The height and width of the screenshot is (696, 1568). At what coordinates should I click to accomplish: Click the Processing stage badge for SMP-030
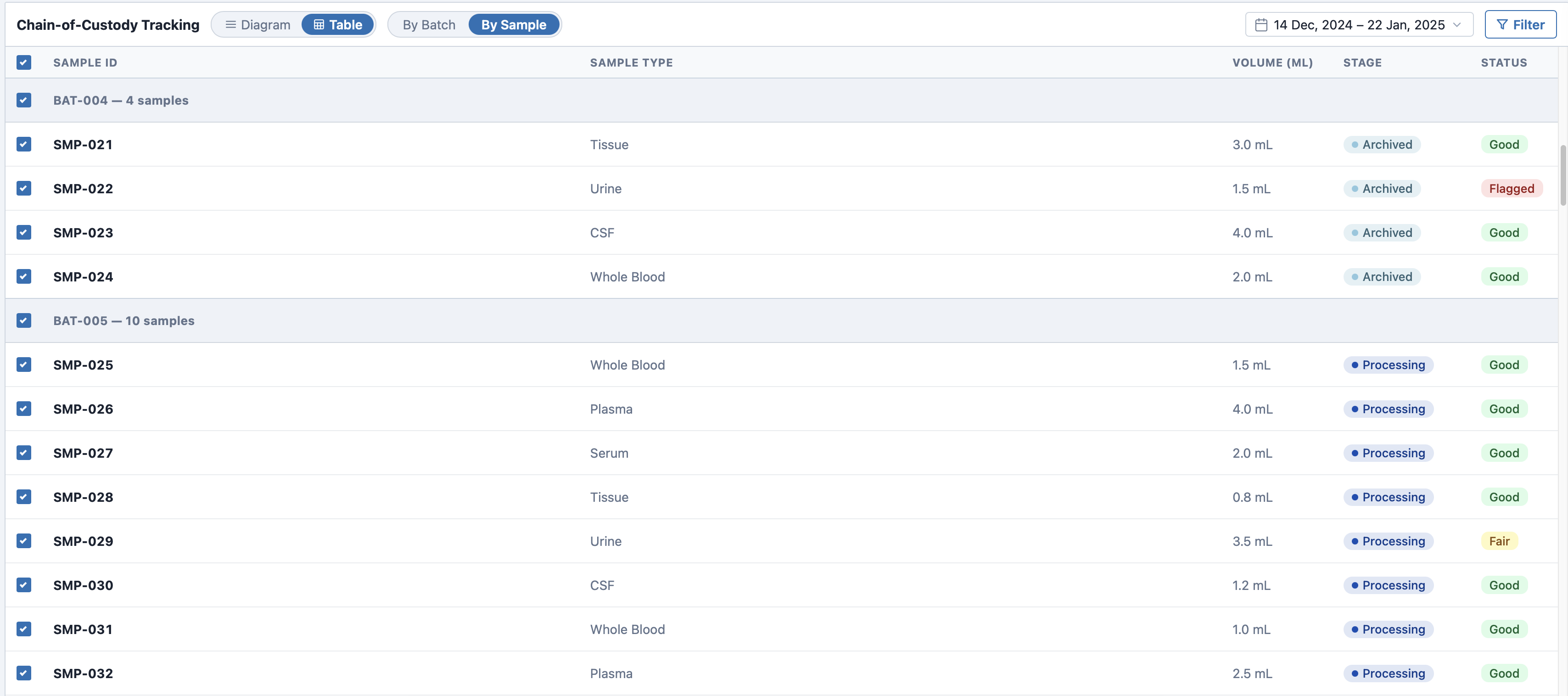pyautogui.click(x=1389, y=585)
